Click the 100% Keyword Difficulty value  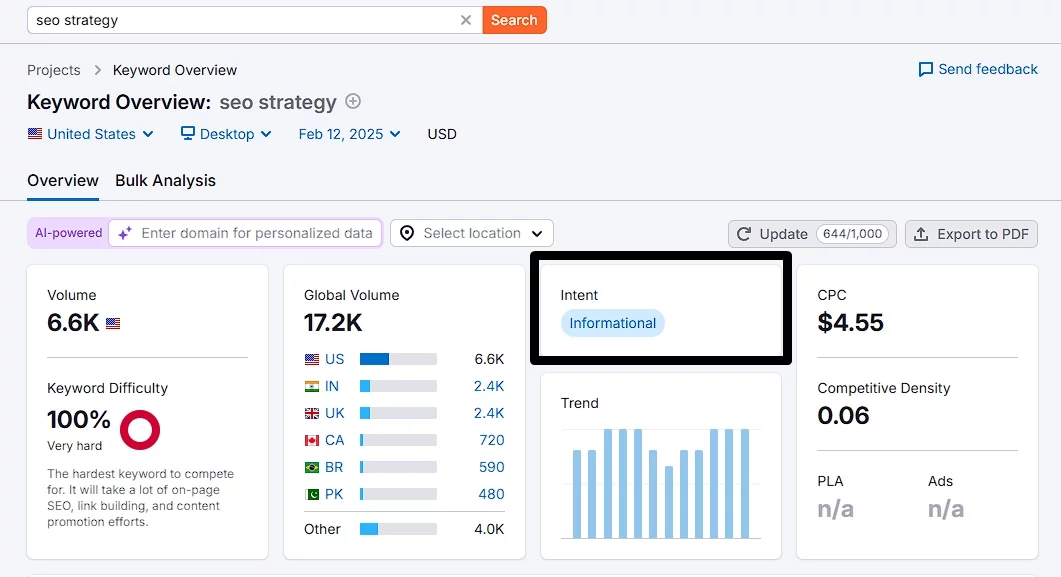click(x=78, y=419)
